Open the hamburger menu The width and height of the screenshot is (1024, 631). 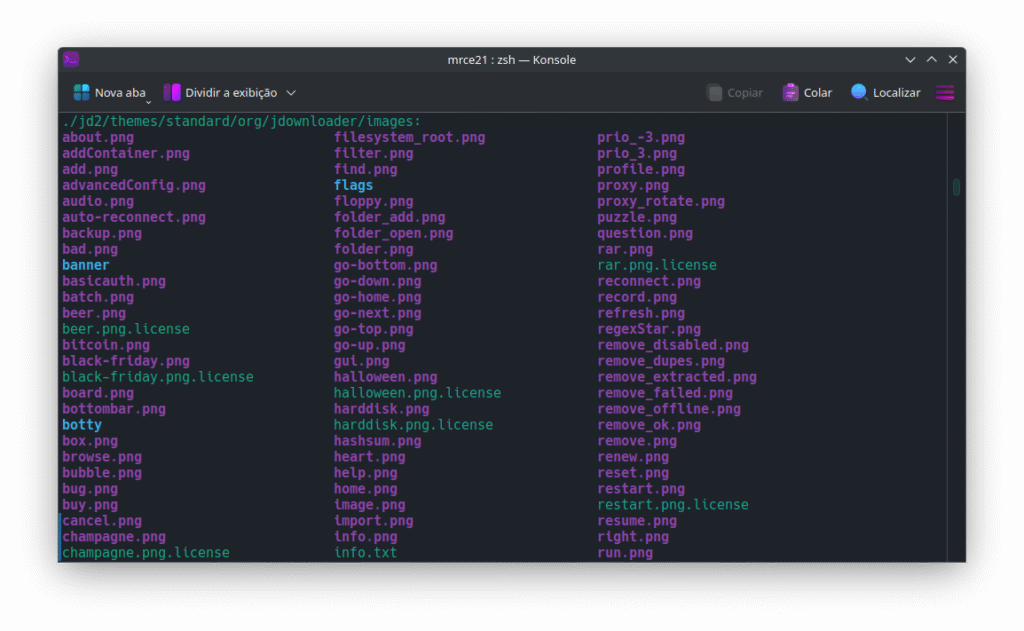944,92
